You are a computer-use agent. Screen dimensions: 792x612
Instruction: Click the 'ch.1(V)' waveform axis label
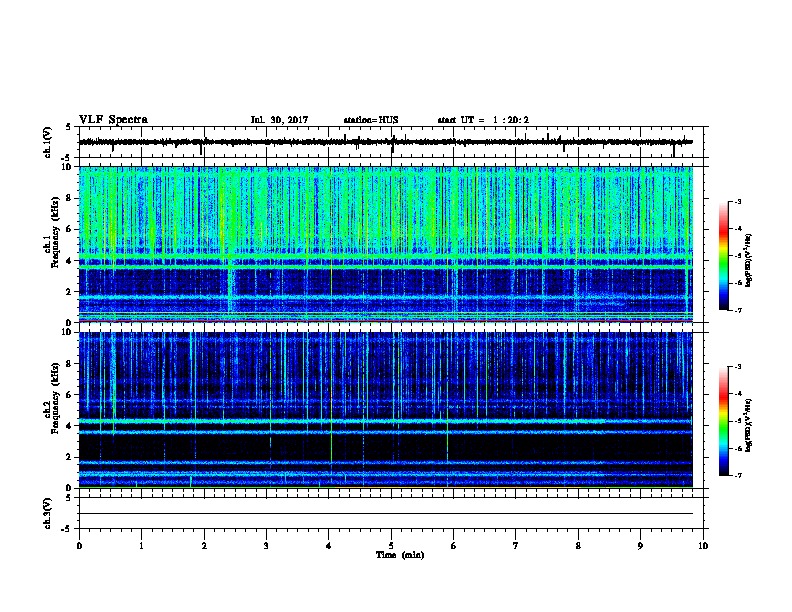click(48, 142)
